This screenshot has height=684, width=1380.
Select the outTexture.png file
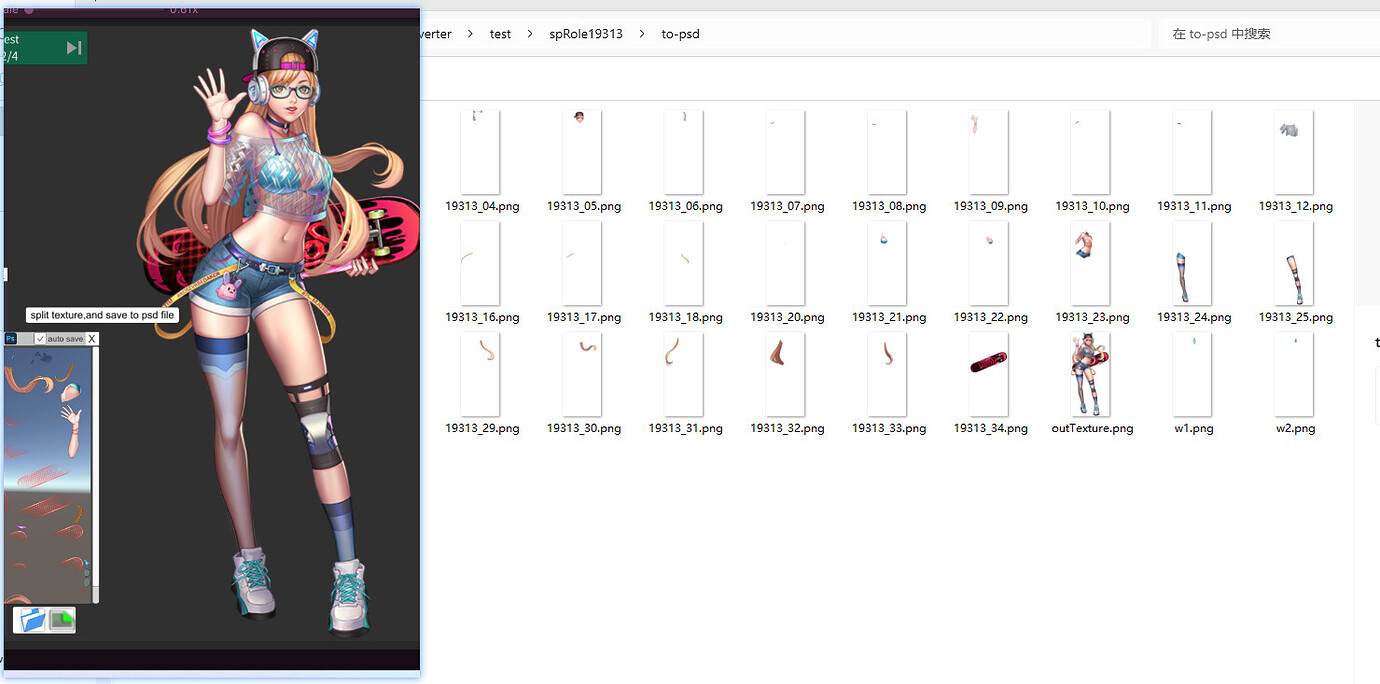tap(1090, 374)
